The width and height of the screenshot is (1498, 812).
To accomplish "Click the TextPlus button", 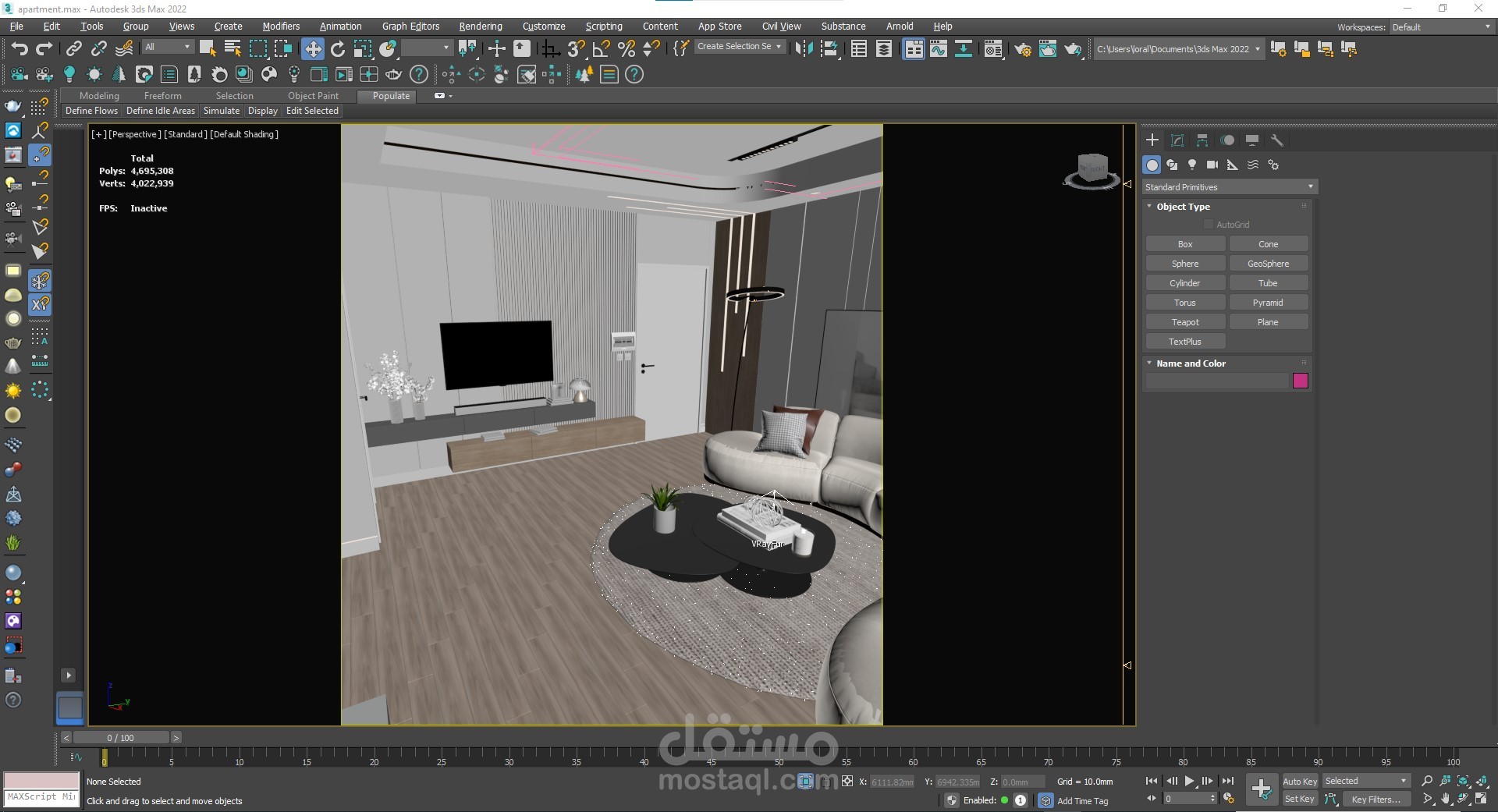I will [x=1185, y=342].
